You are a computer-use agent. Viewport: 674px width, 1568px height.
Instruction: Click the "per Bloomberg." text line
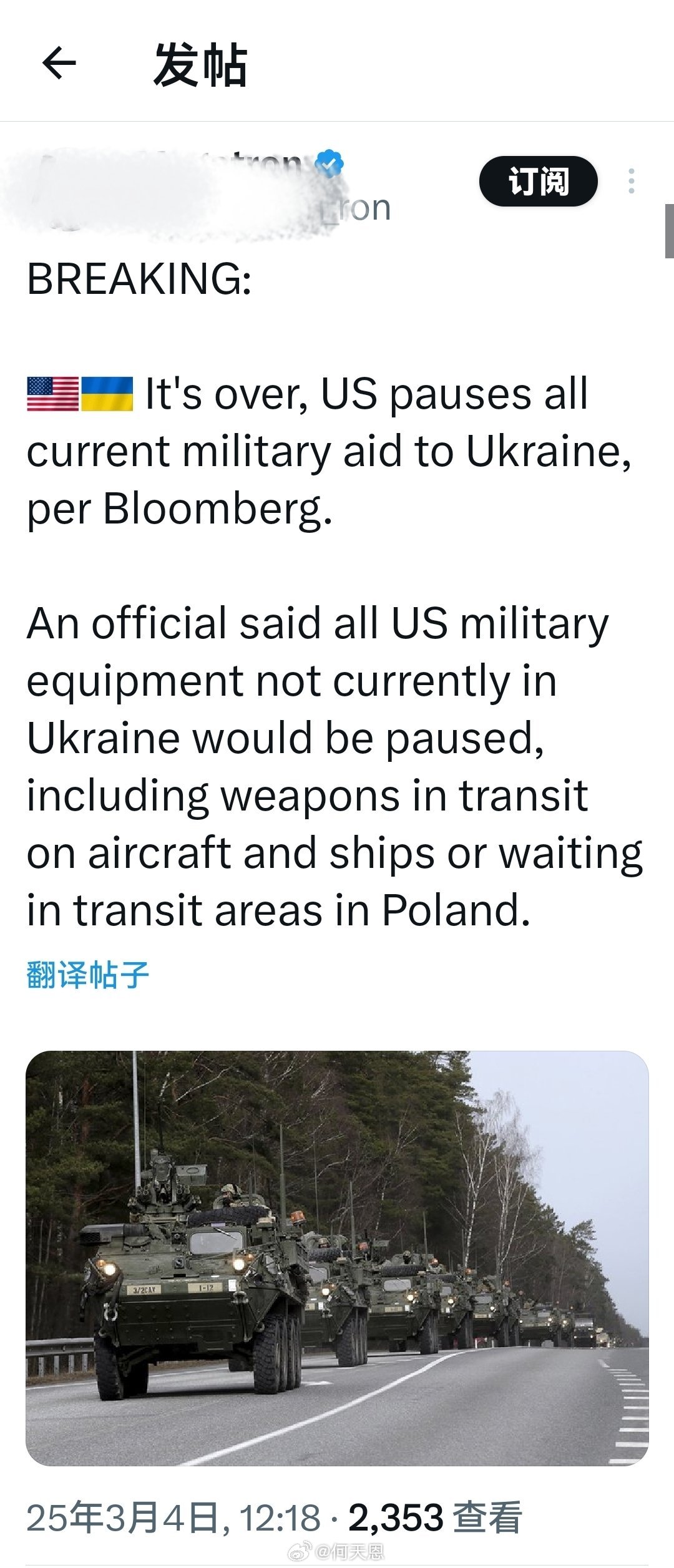[179, 509]
